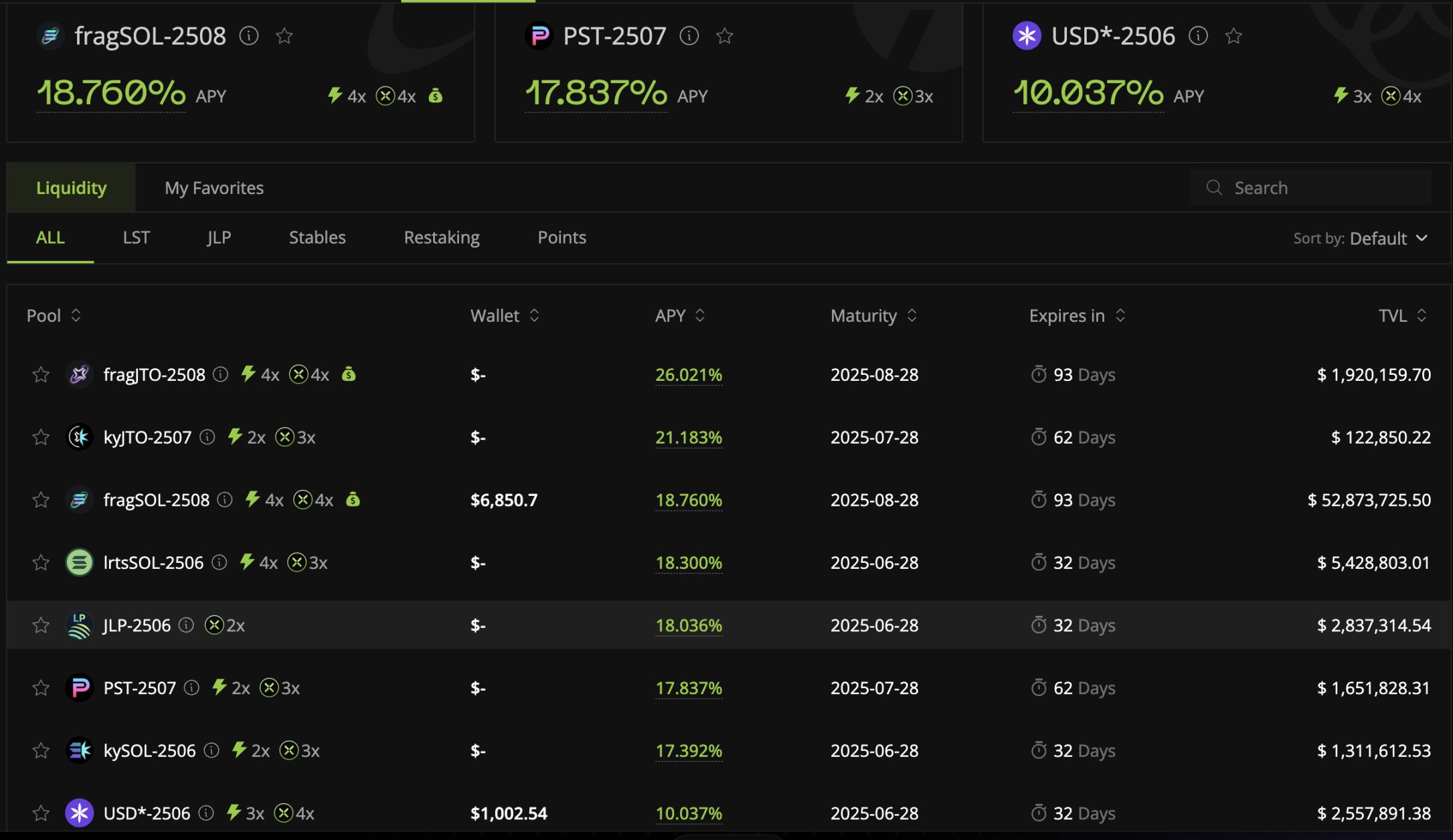Screen dimensions: 1453x840
Task: Click the timer icon in kySOL-2506 row
Action: [1038, 750]
